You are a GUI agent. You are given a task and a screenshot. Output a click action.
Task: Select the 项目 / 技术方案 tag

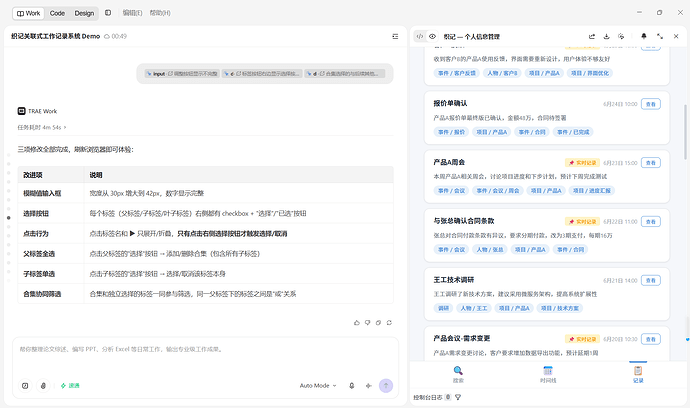[560, 308]
